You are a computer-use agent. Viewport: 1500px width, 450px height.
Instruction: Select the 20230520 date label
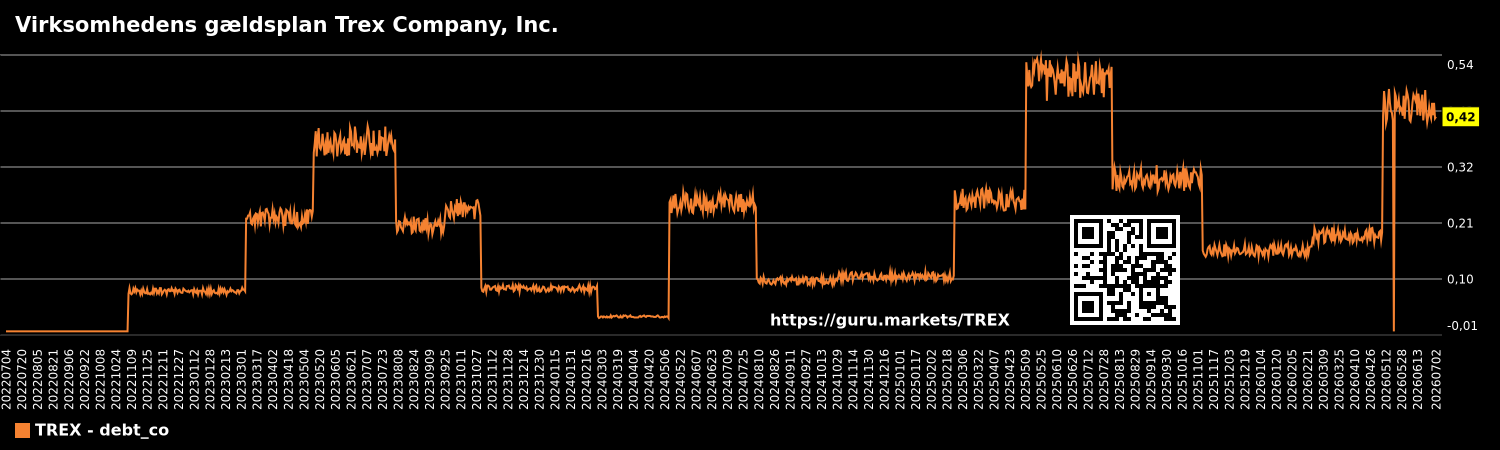320,378
